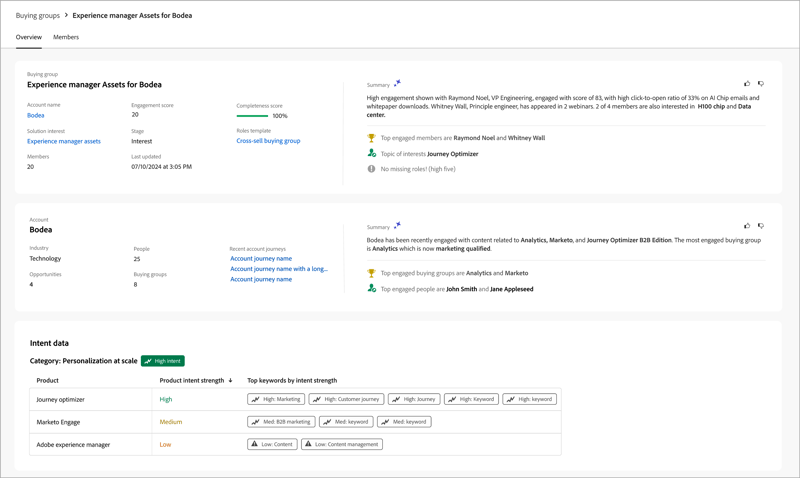The image size is (800, 478).
Task: Click AI sparkle icon beside buying group Summary
Action: point(397,84)
